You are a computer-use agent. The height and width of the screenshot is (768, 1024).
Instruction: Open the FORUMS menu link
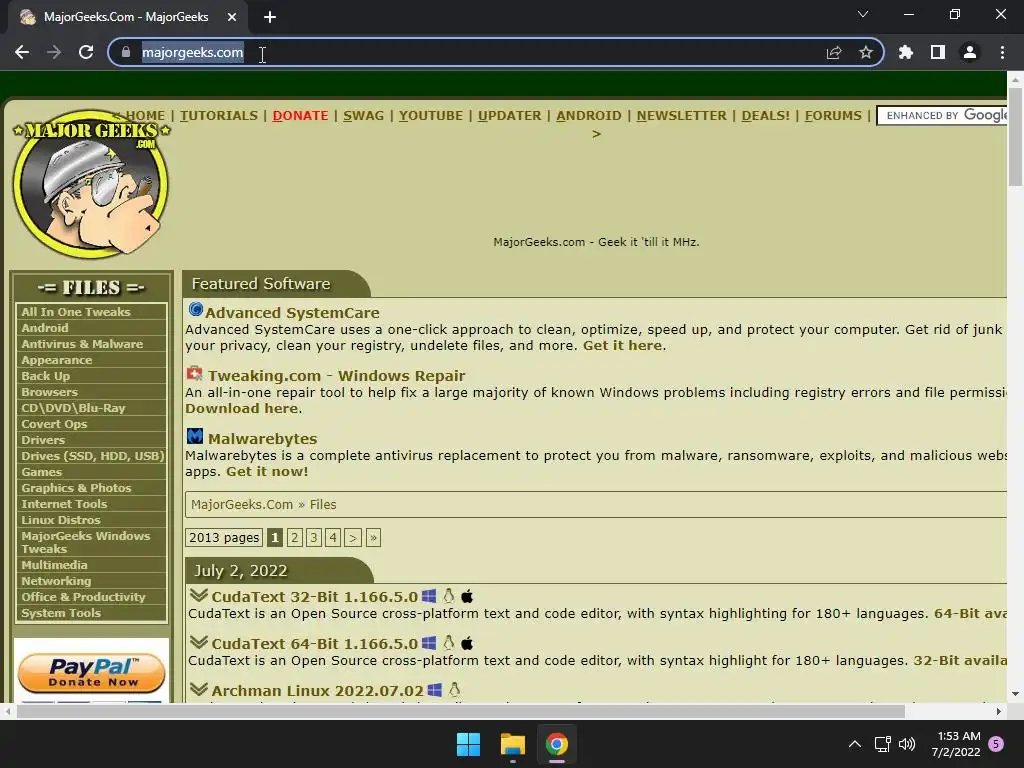click(x=833, y=116)
